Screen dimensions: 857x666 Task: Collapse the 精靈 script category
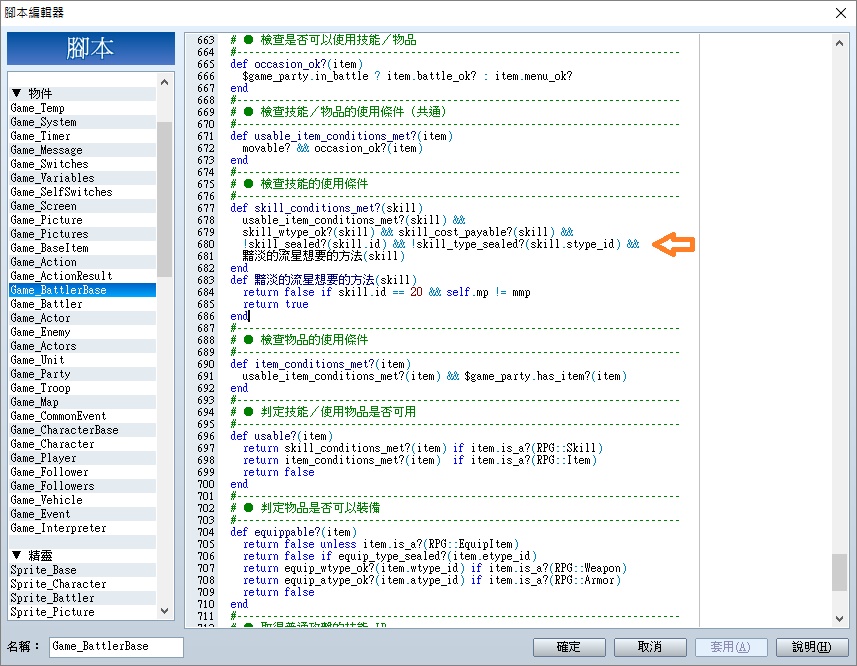coord(16,556)
